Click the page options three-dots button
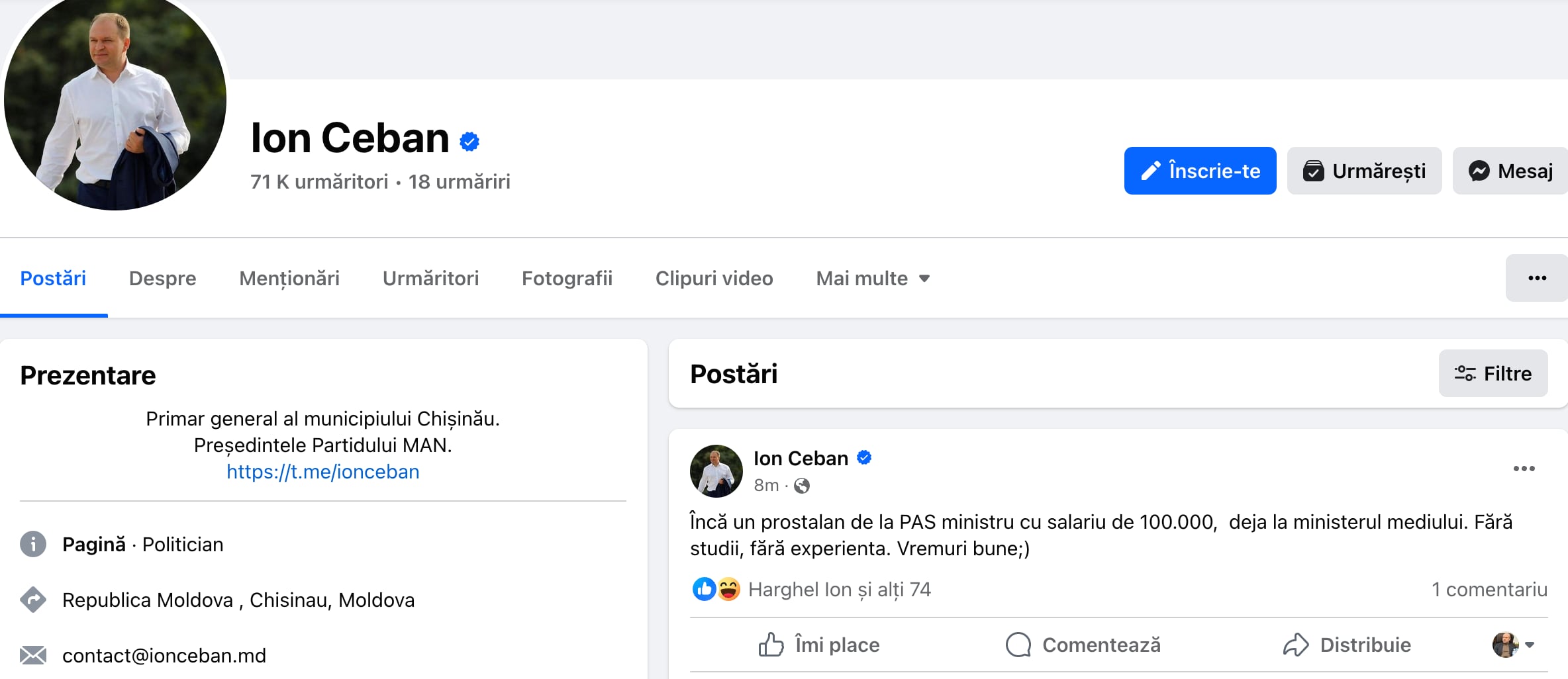The height and width of the screenshot is (679, 1568). coord(1537,278)
